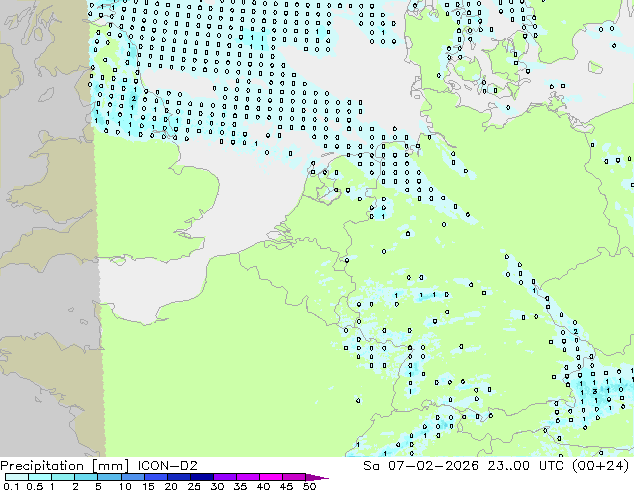
Task: Click the 35–40 mm magenta legend box
Action: pos(248,477)
